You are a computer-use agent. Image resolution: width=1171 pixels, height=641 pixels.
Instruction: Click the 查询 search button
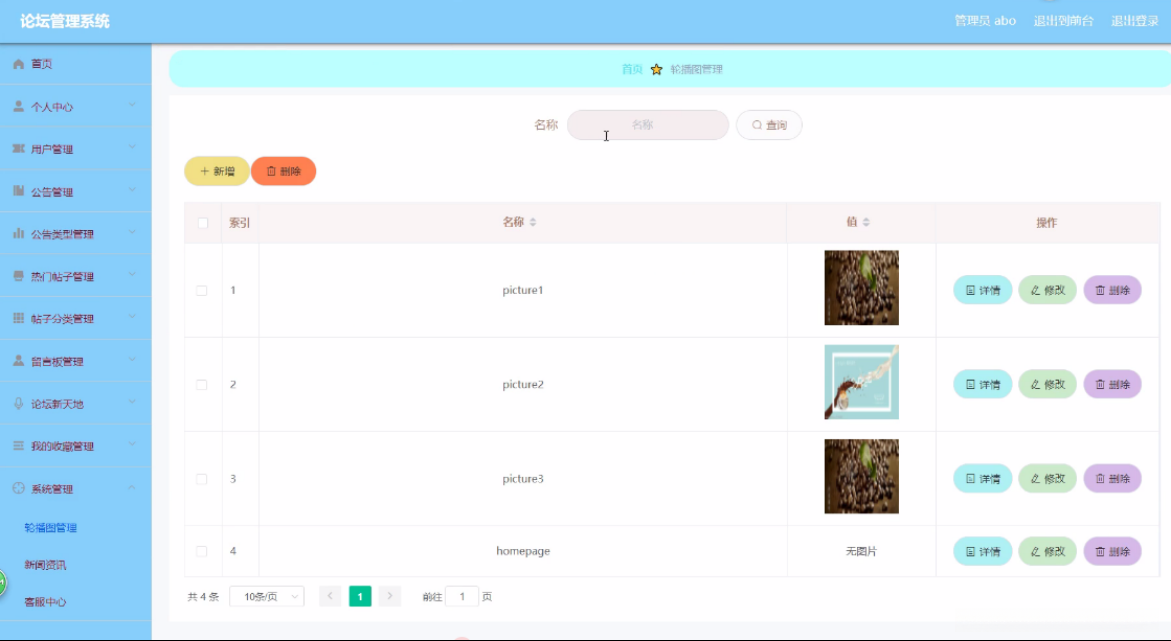pyautogui.click(x=769, y=125)
